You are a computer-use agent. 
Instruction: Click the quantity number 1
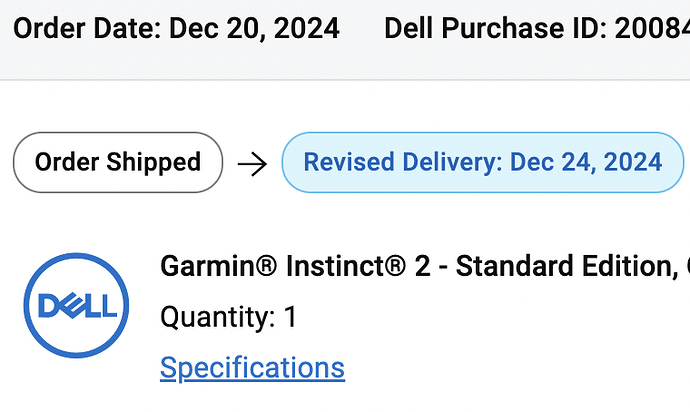(x=291, y=317)
